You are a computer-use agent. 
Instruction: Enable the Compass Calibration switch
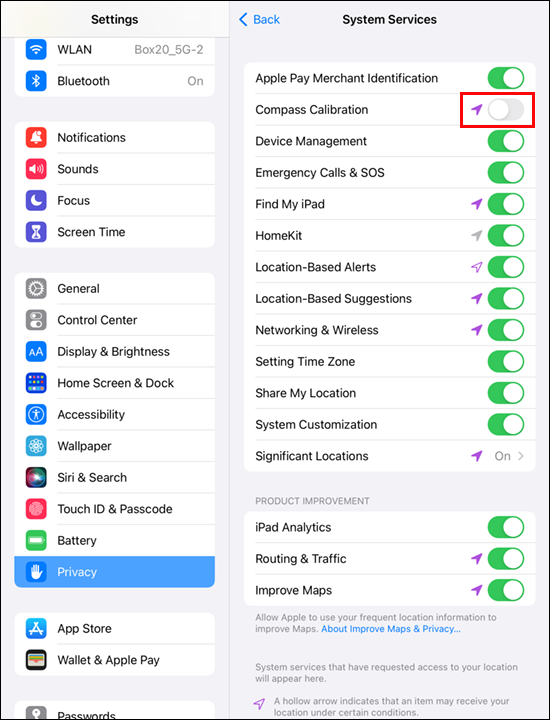click(505, 110)
